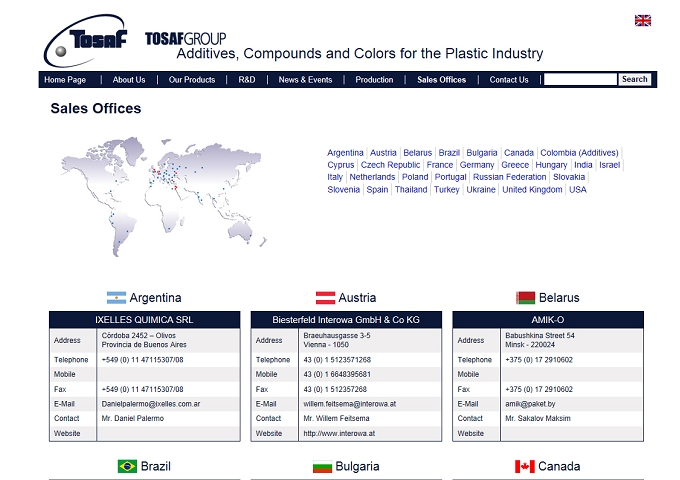Click the Tosaf logo
This screenshot has width=680, height=480.
click(x=85, y=40)
